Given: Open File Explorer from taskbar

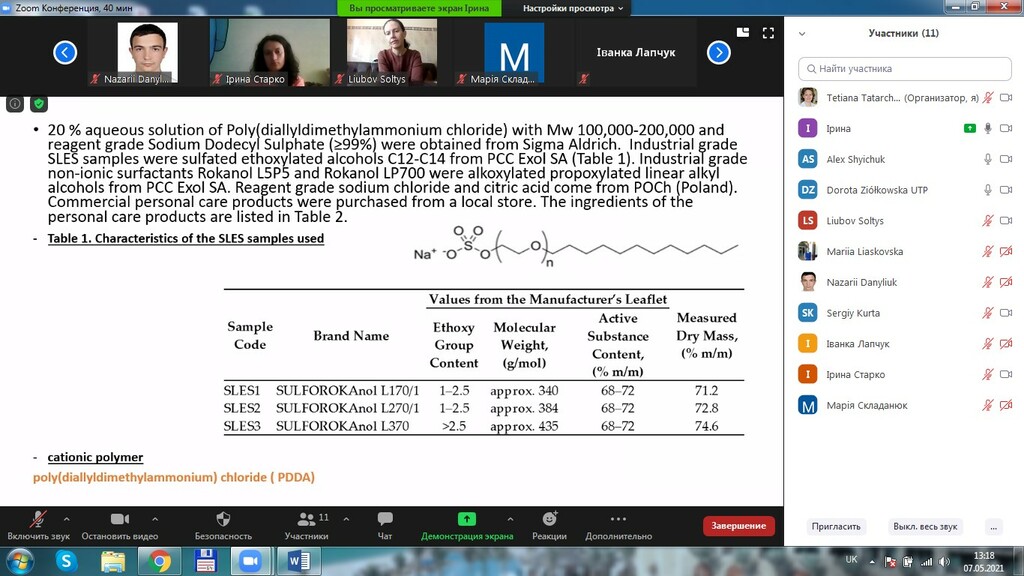Looking at the screenshot, I should click(x=113, y=562).
